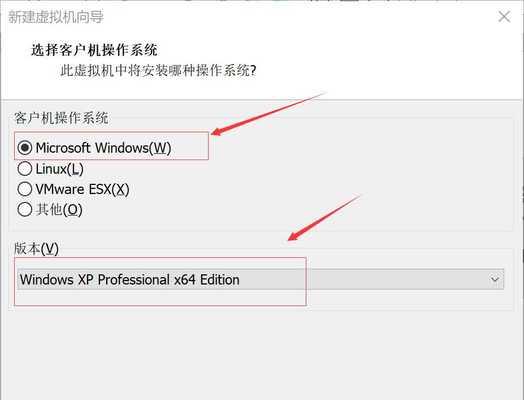Click the red arrow pointing at Microsoft Windows
Screen dimensions: 524x400
267,114
